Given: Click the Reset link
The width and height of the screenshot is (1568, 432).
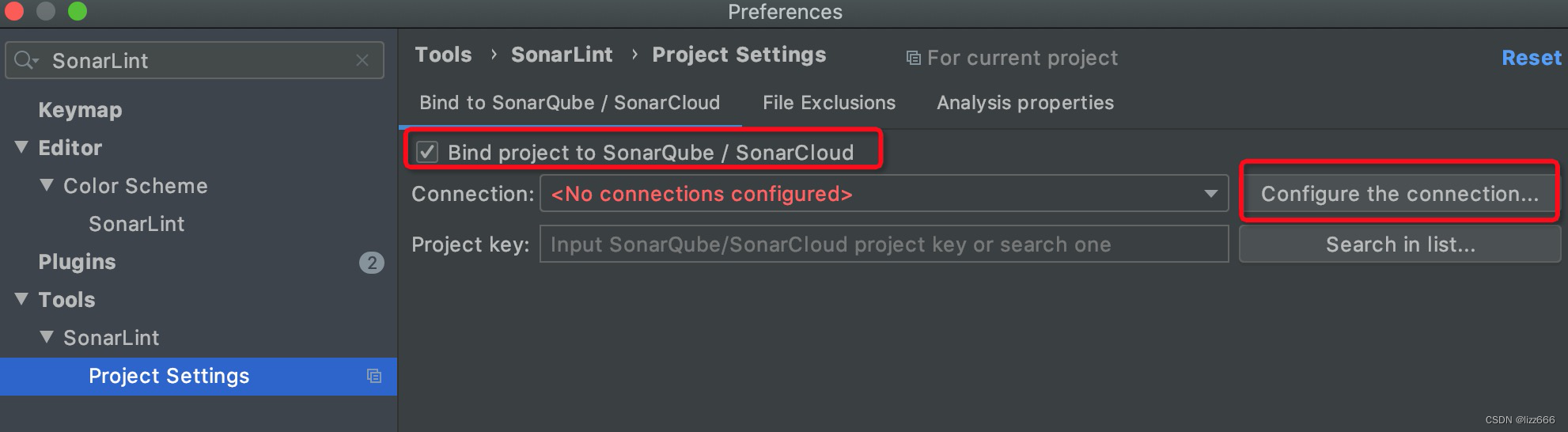Looking at the screenshot, I should (1532, 58).
